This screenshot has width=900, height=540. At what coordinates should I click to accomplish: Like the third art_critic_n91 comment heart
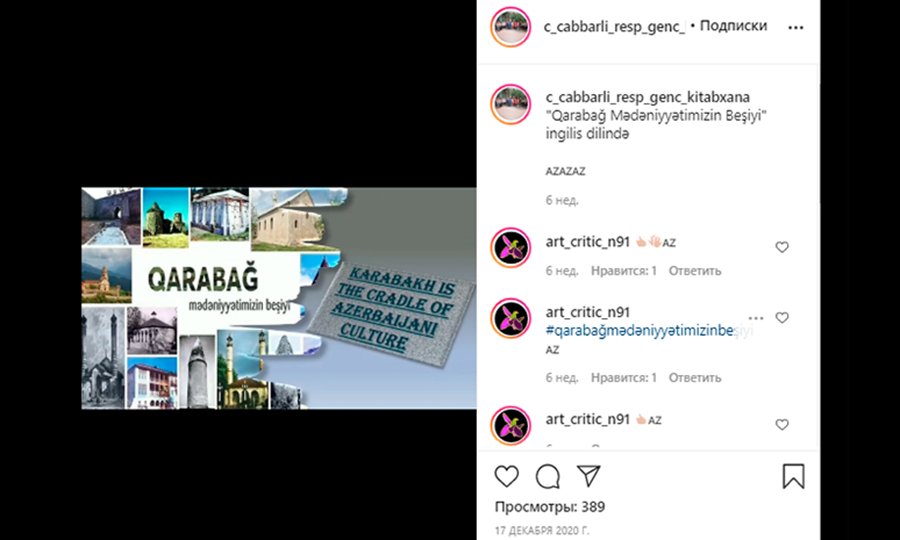pyautogui.click(x=782, y=425)
